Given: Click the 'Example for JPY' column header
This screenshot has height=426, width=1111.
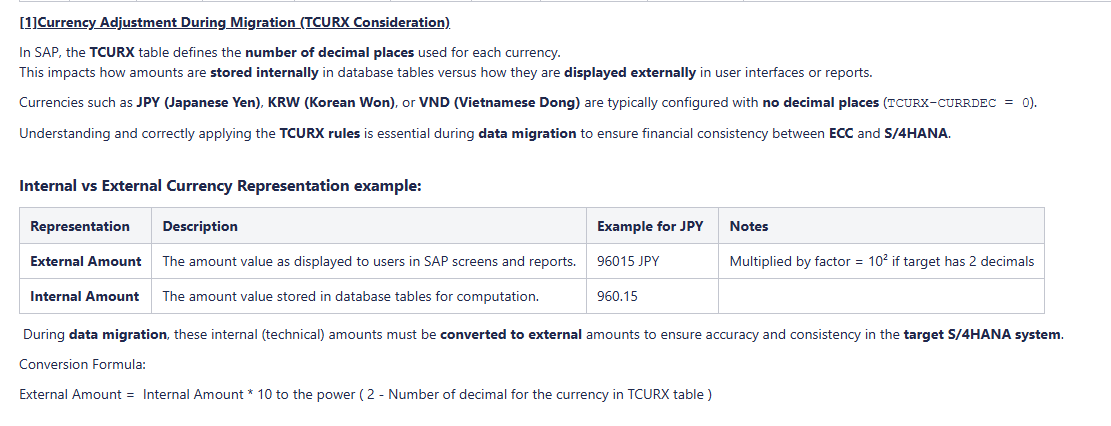Looking at the screenshot, I should click(650, 226).
